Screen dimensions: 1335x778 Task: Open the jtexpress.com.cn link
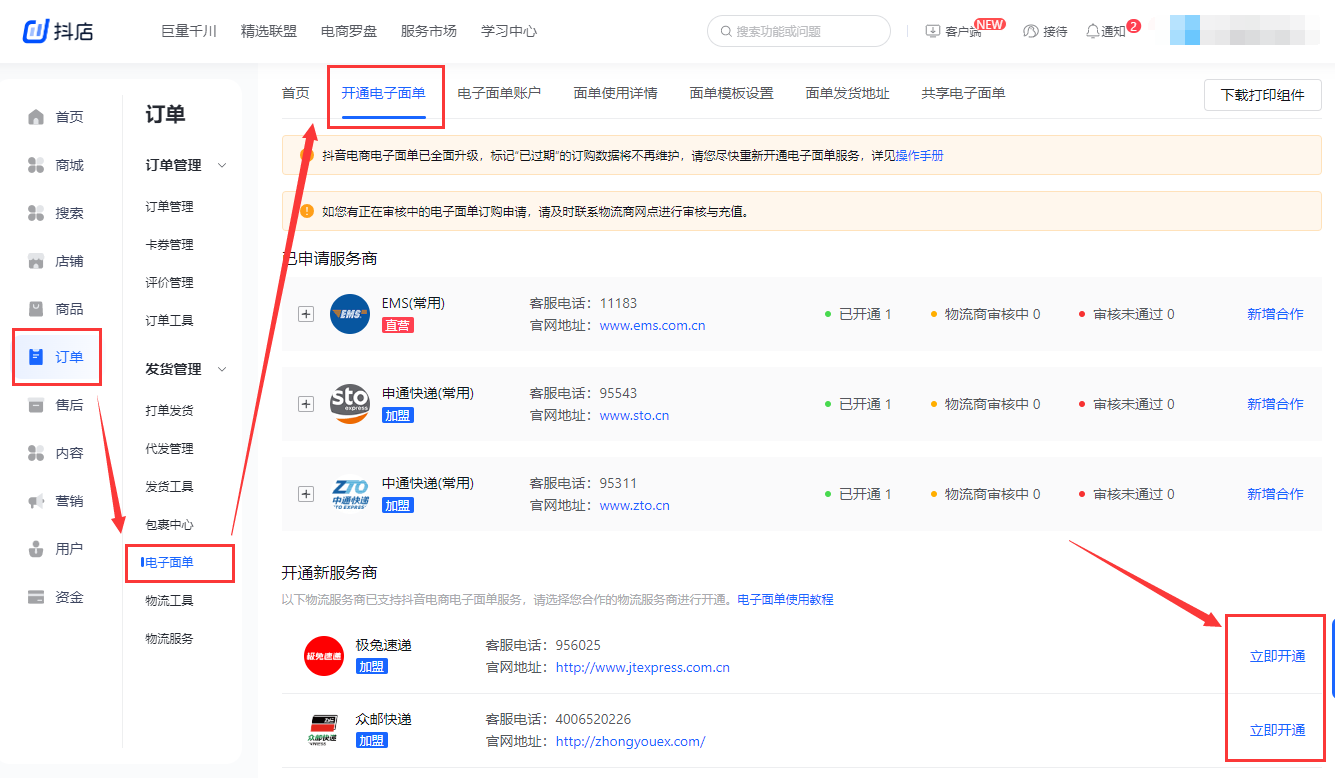pos(643,667)
